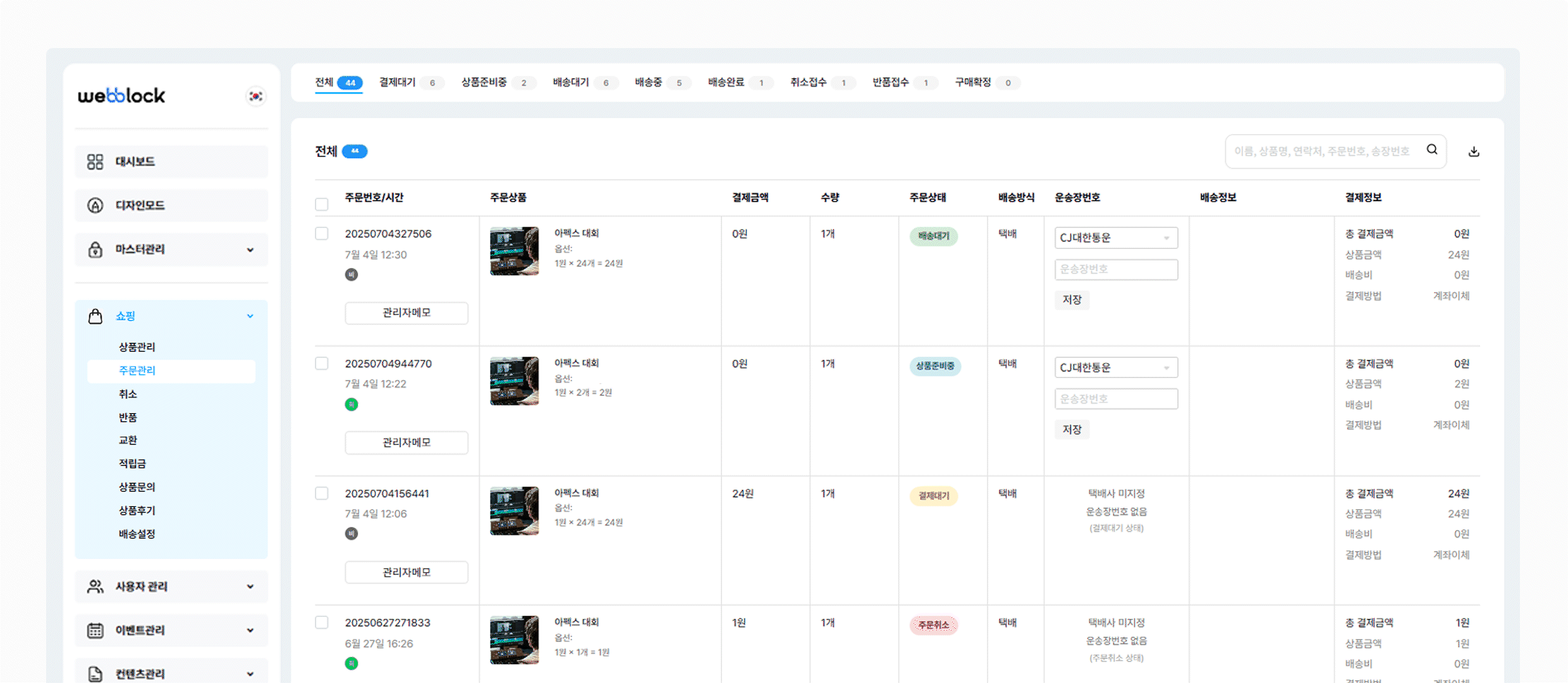
Task: Check the checkbox for order 20250704944770
Action: 321,363
